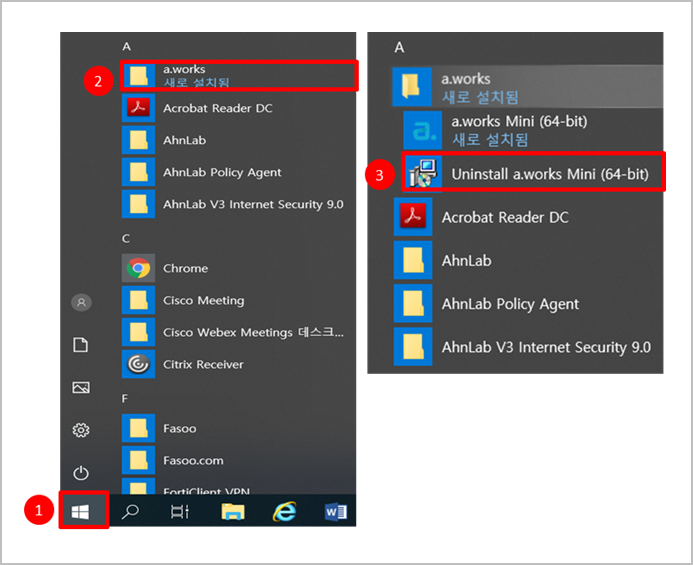Viewport: 693px width, 565px height.
Task: Expand Cisco Webex Meetings folder
Action: click(239, 332)
